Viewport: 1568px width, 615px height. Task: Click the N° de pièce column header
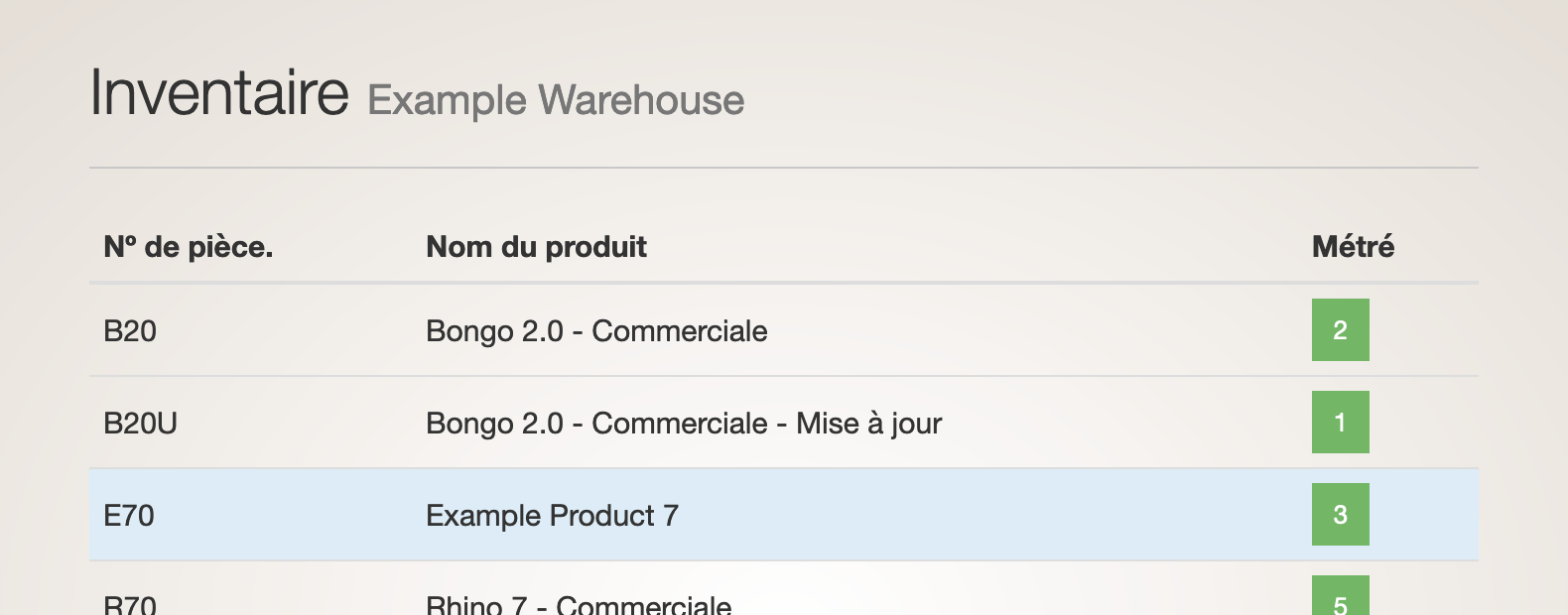(189, 246)
